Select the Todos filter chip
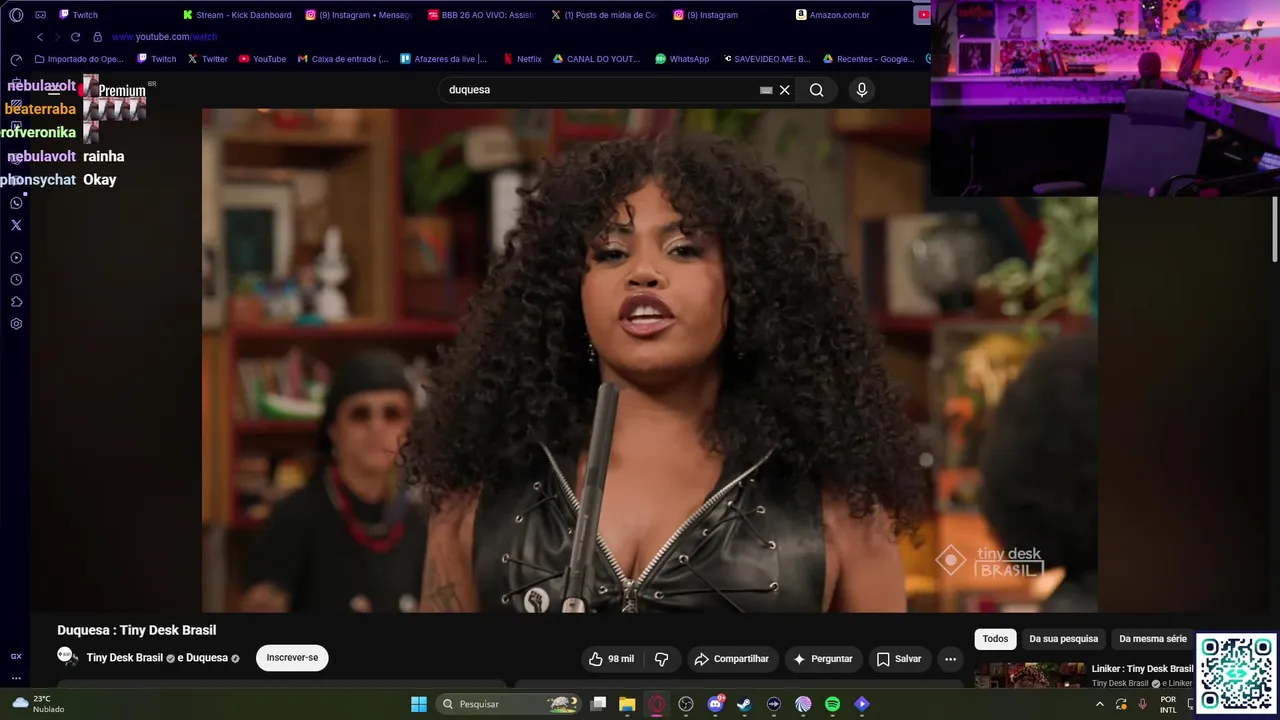The width and height of the screenshot is (1280, 720). [x=995, y=639]
